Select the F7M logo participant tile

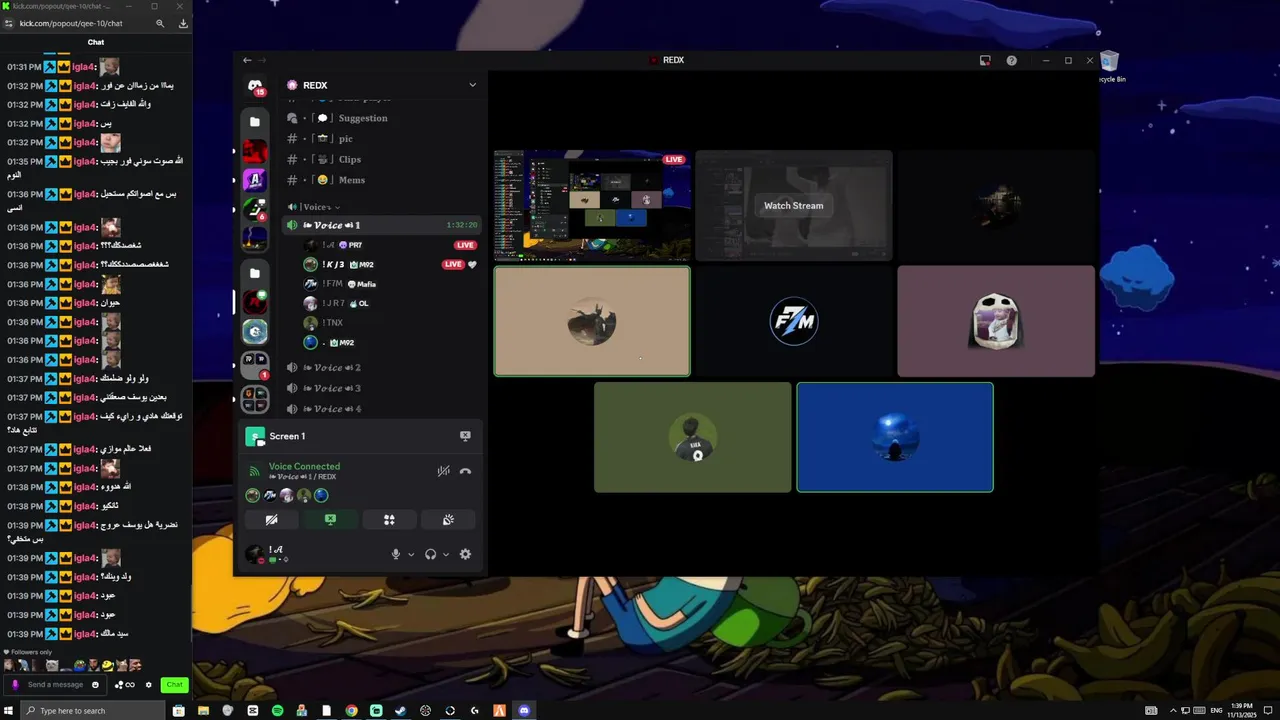tap(794, 321)
